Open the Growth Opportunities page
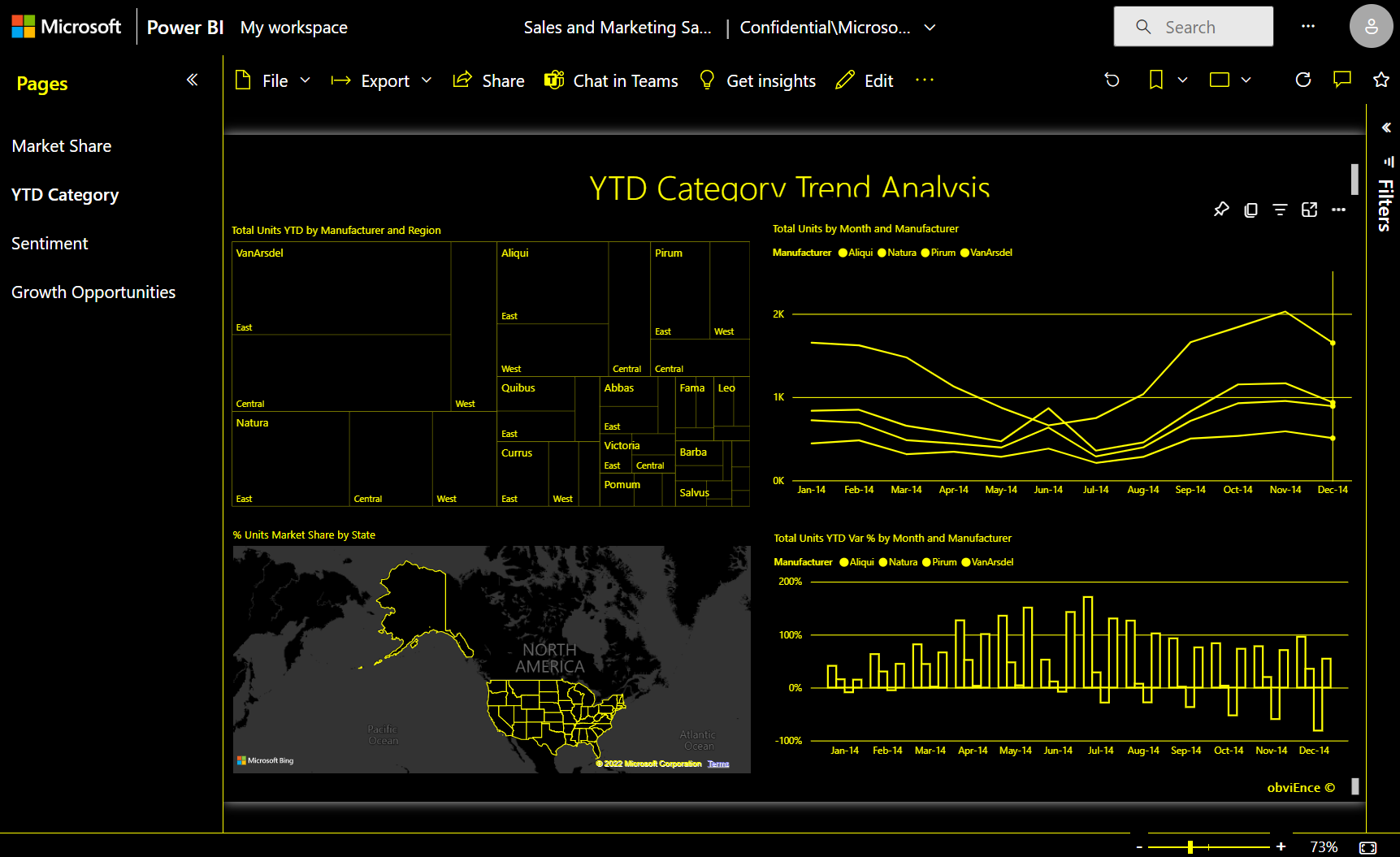This screenshot has width=1400, height=857. coord(93,292)
